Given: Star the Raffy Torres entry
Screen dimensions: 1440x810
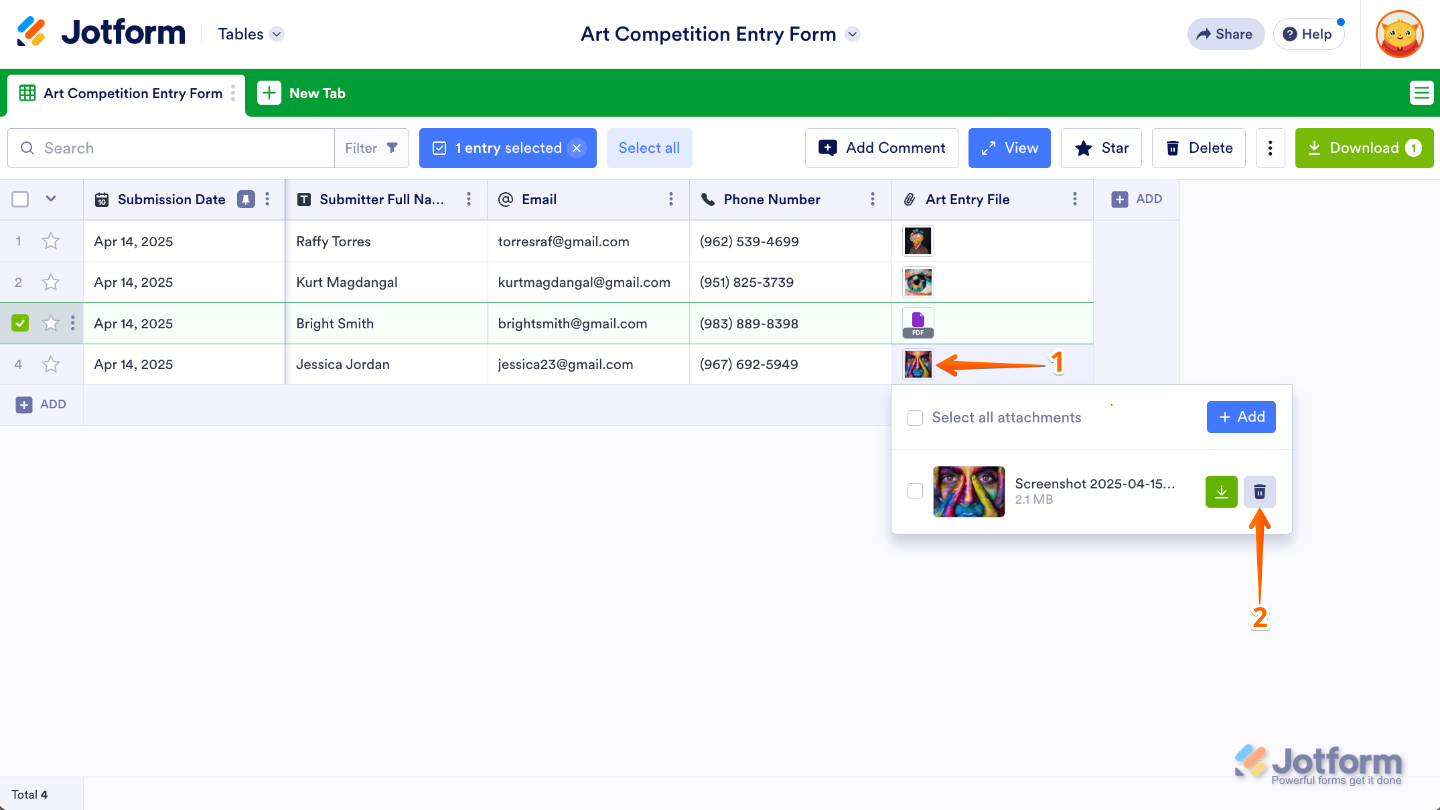Looking at the screenshot, I should (x=51, y=241).
